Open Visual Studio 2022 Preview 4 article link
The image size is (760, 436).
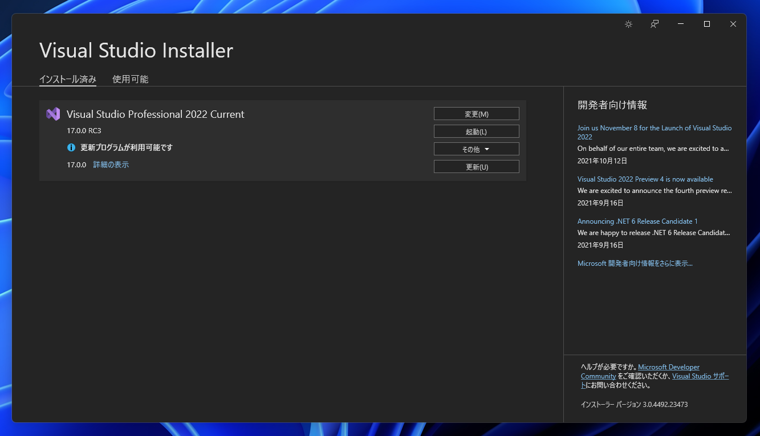(645, 179)
